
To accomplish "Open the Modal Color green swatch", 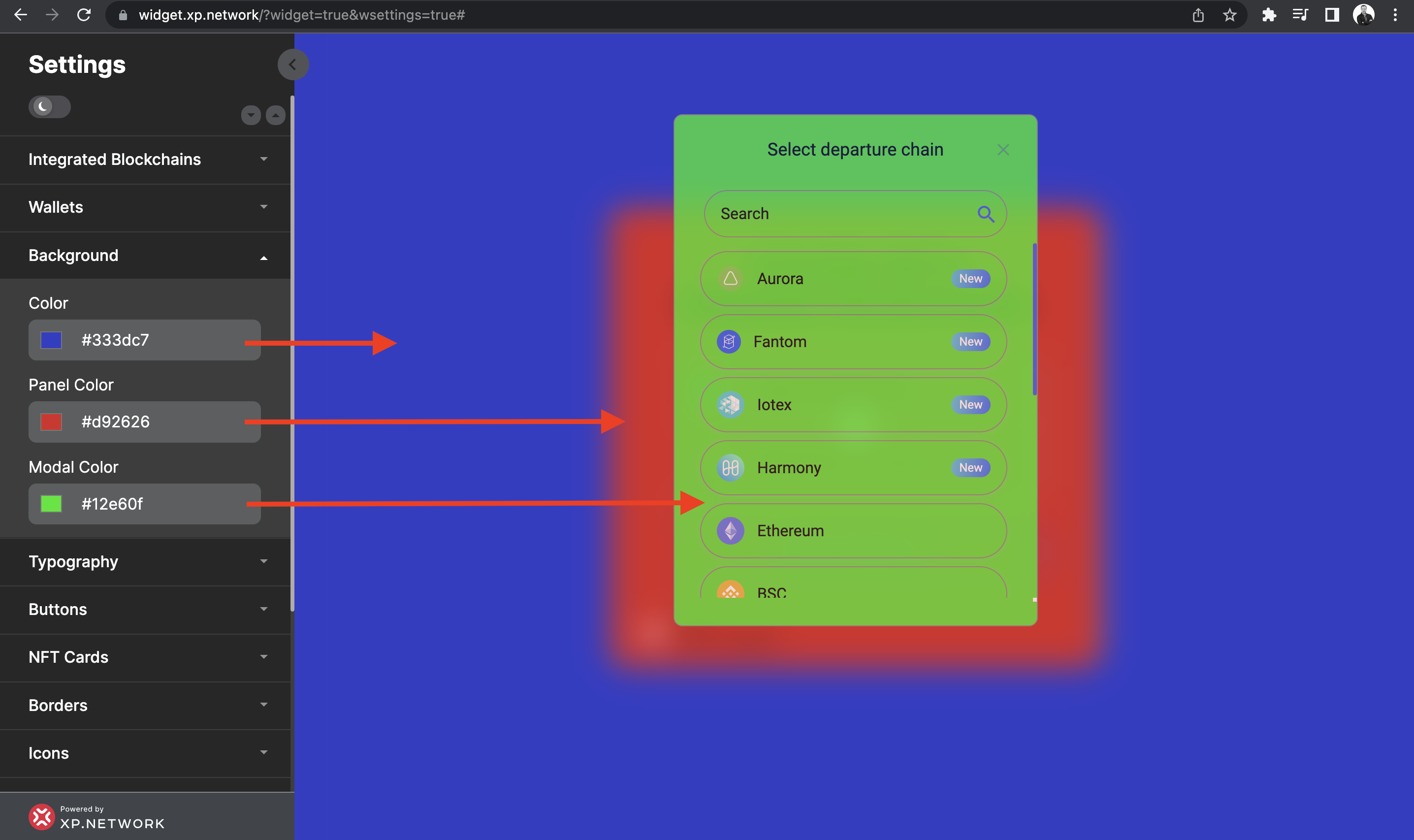I will [x=51, y=504].
